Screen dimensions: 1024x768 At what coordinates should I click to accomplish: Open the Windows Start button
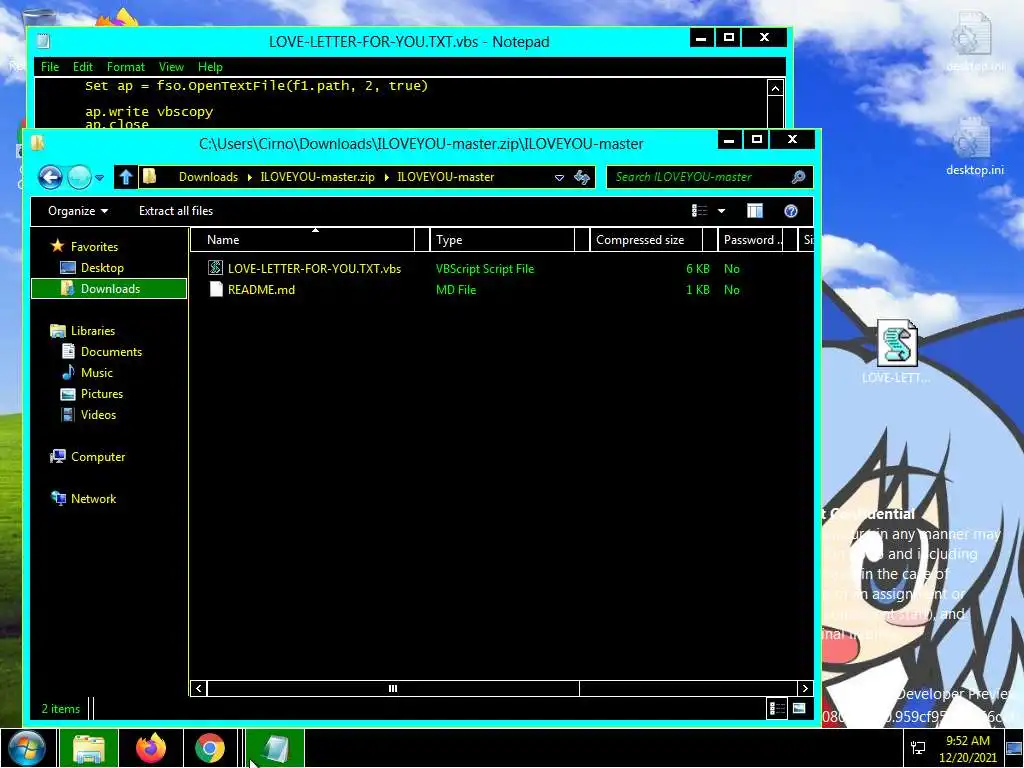27,748
